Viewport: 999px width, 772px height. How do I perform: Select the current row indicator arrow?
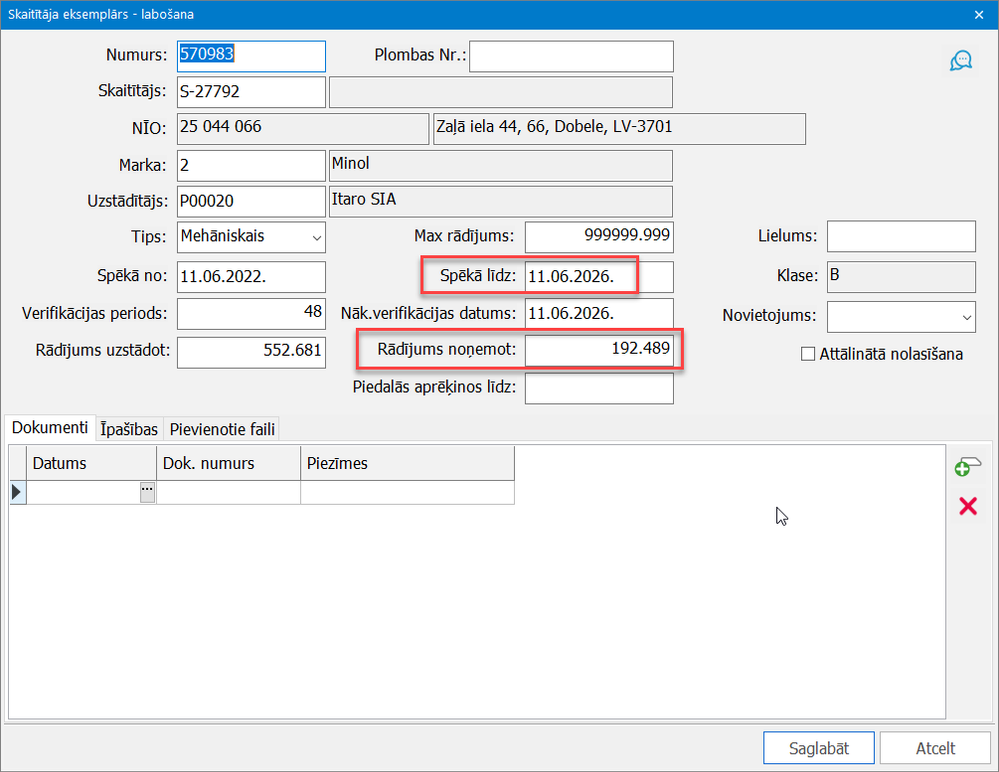17,492
